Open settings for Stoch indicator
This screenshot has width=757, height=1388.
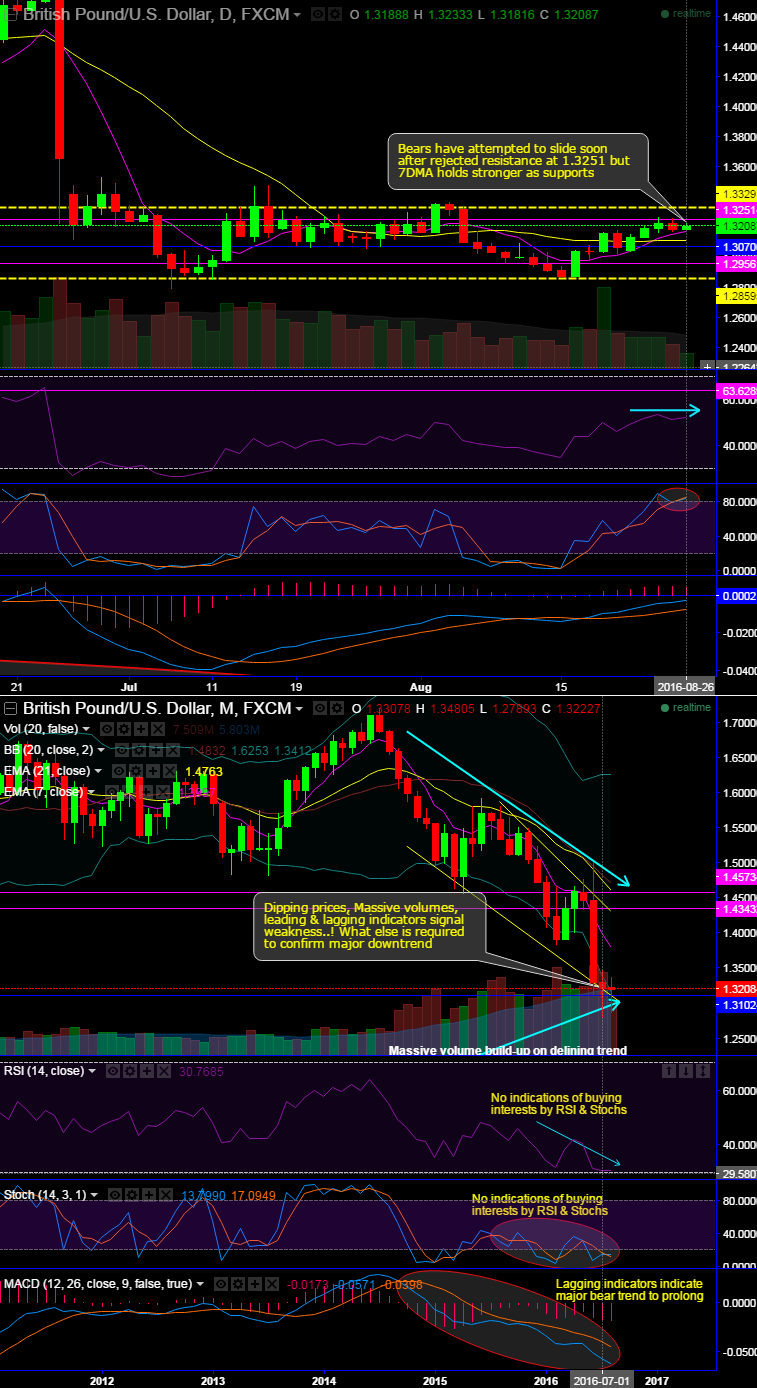(x=132, y=1195)
